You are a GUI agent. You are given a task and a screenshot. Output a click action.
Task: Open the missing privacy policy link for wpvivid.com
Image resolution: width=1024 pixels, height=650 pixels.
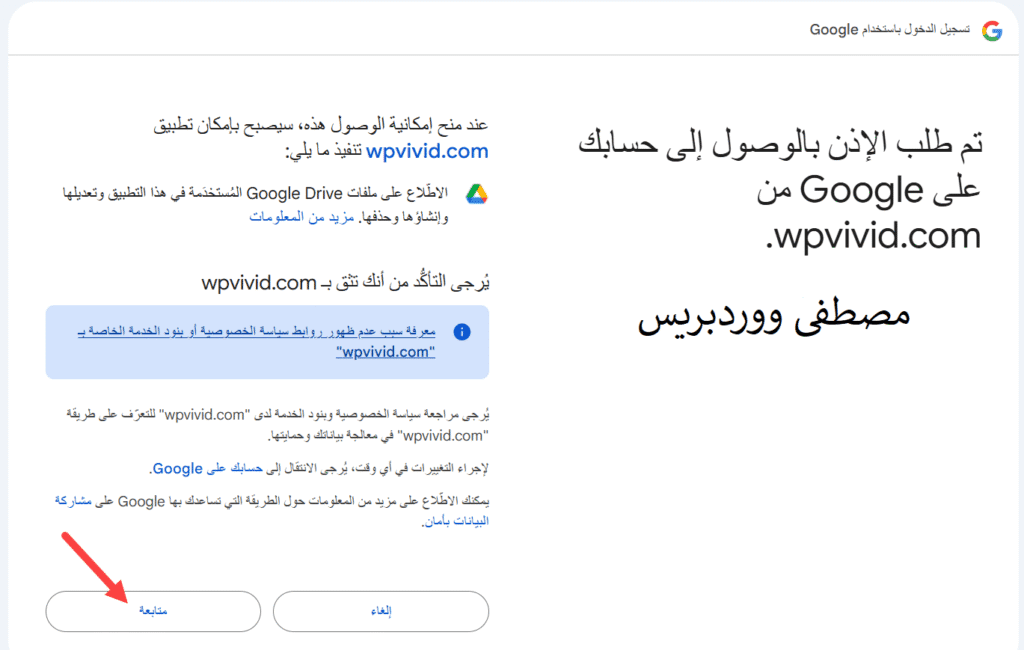pyautogui.click(x=256, y=341)
